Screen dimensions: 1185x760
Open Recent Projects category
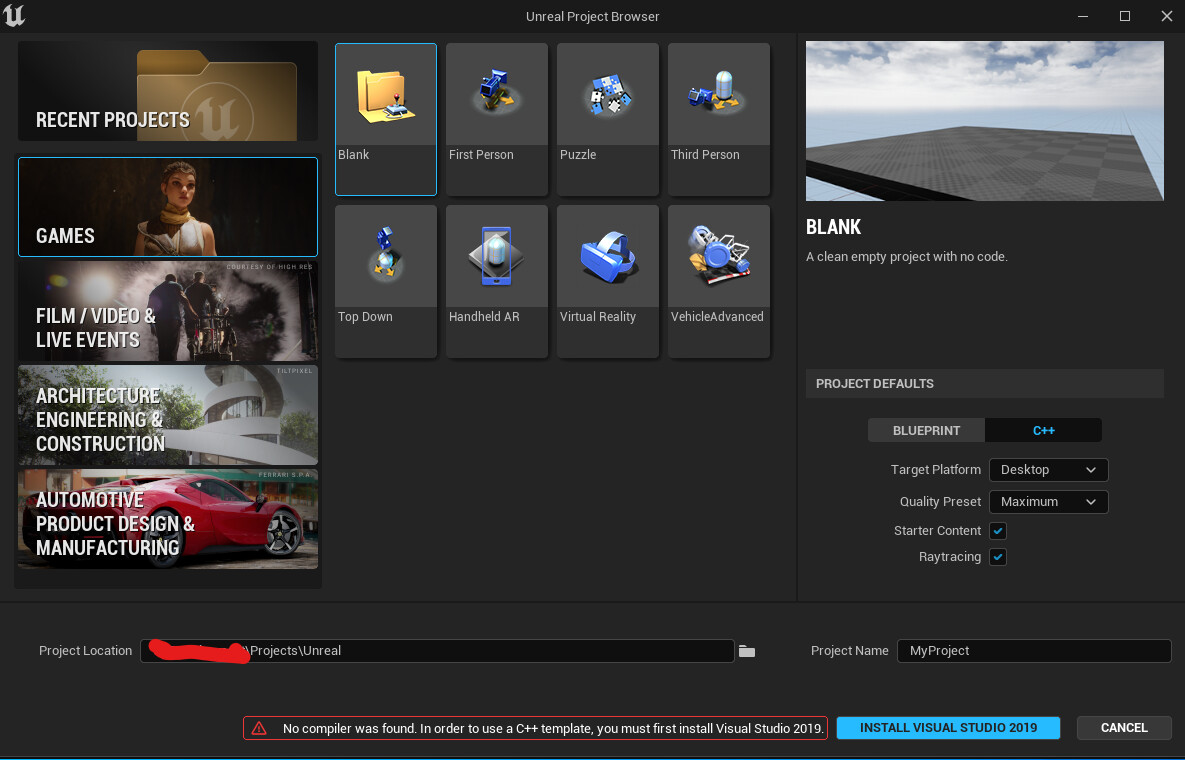(x=168, y=91)
